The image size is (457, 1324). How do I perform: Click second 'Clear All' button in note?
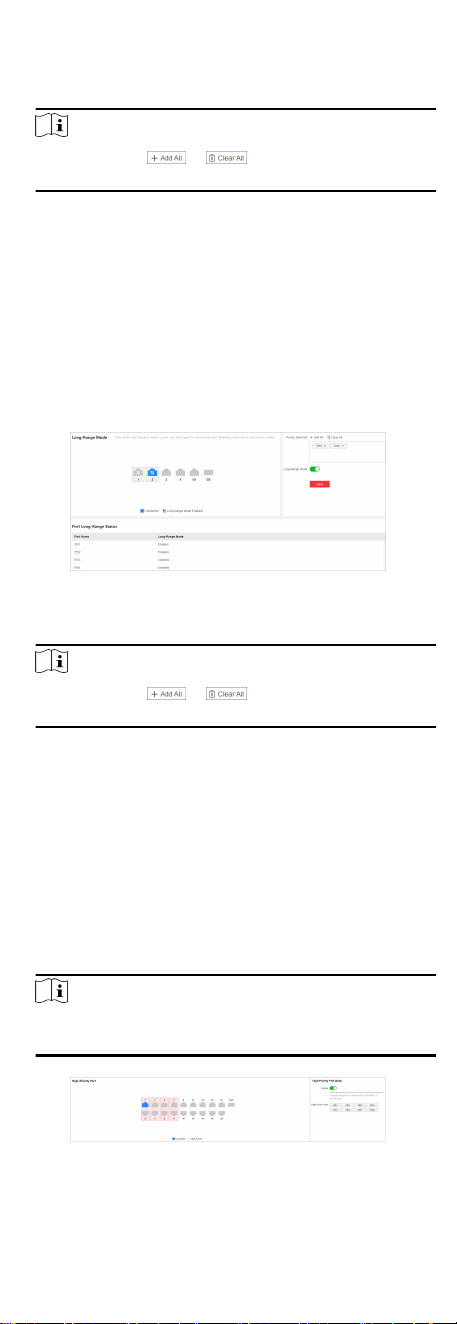click(226, 693)
